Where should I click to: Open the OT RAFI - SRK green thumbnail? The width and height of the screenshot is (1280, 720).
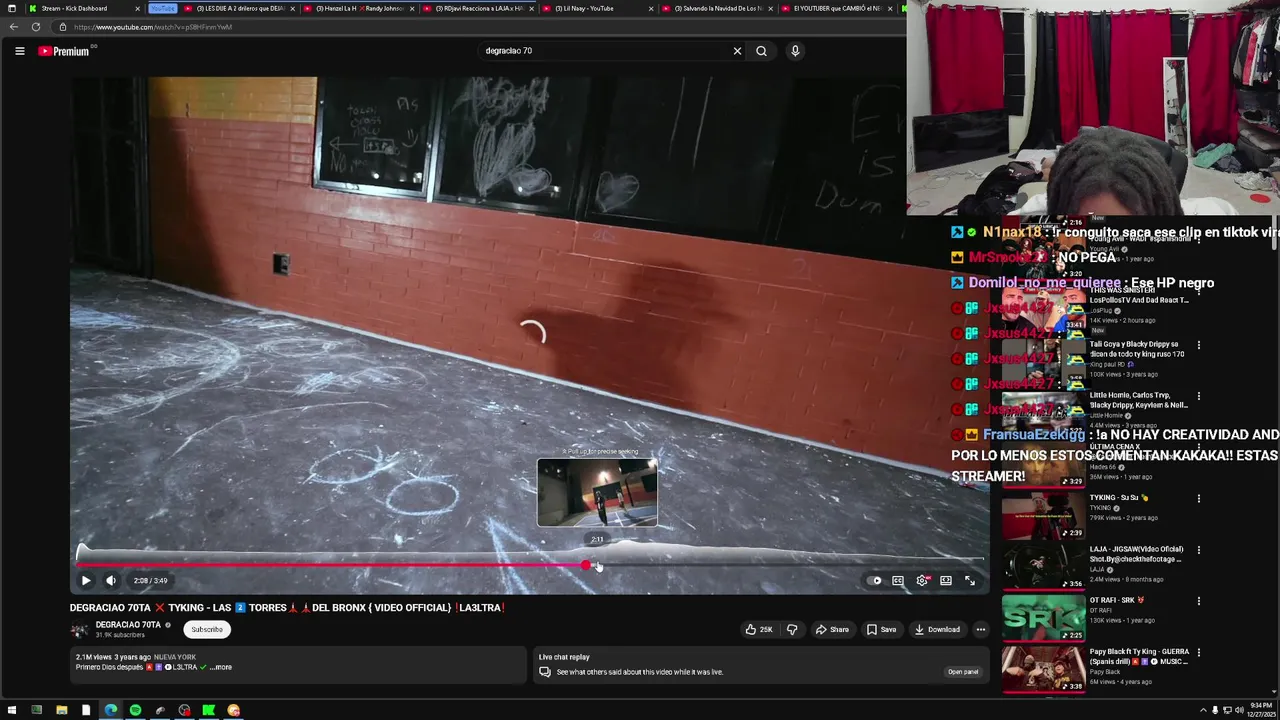pyautogui.click(x=1043, y=618)
